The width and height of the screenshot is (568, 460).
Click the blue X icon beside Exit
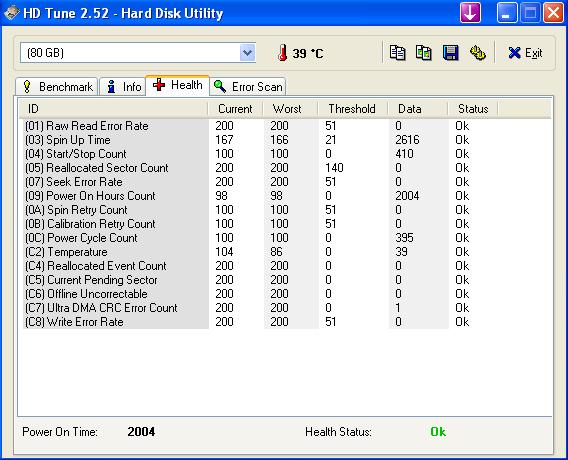point(514,53)
